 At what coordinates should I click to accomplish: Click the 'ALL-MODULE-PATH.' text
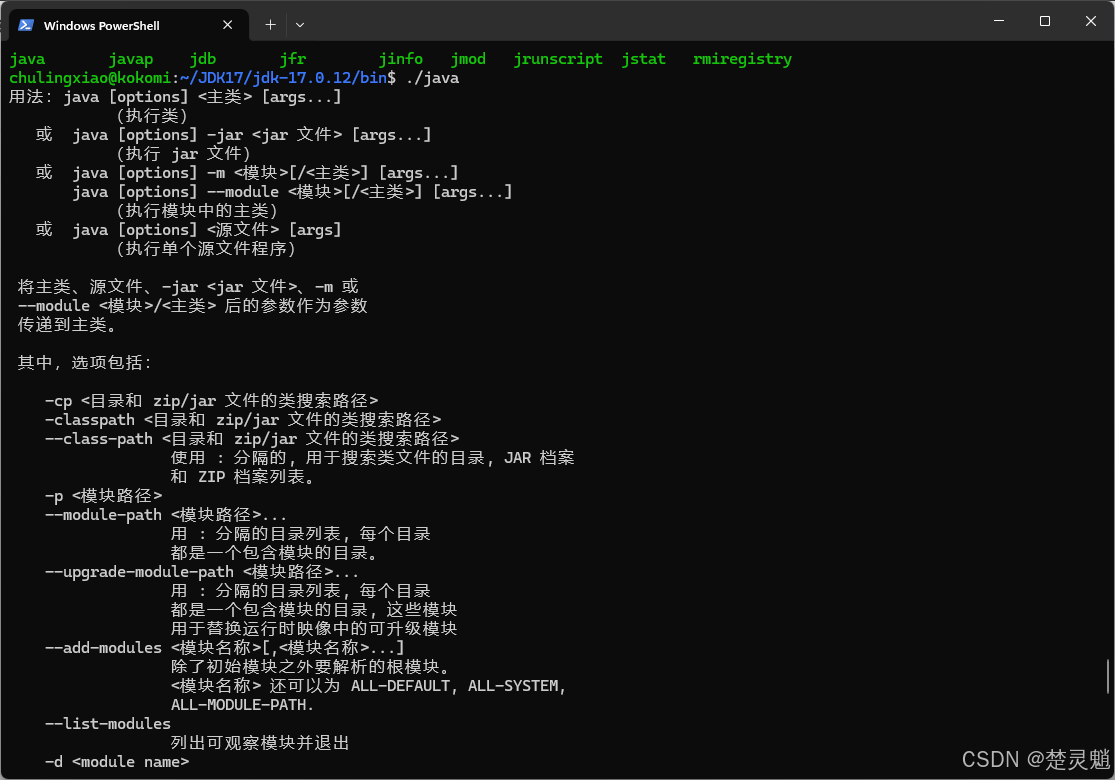click(242, 705)
